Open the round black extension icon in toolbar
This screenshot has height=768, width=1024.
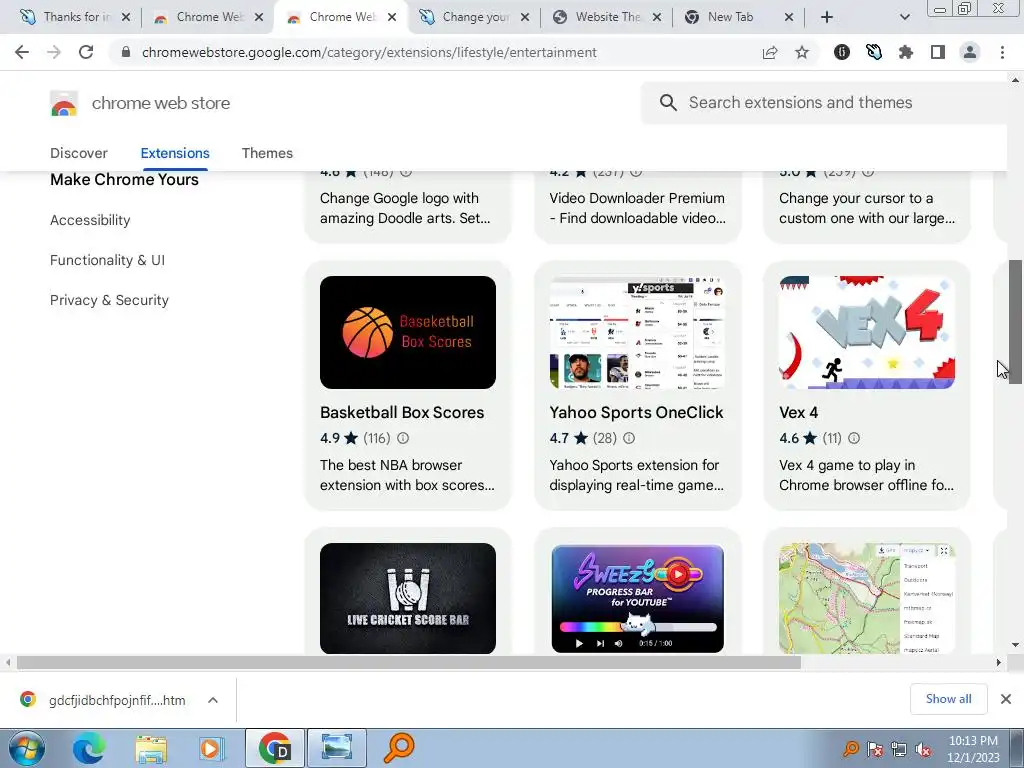coord(842,52)
